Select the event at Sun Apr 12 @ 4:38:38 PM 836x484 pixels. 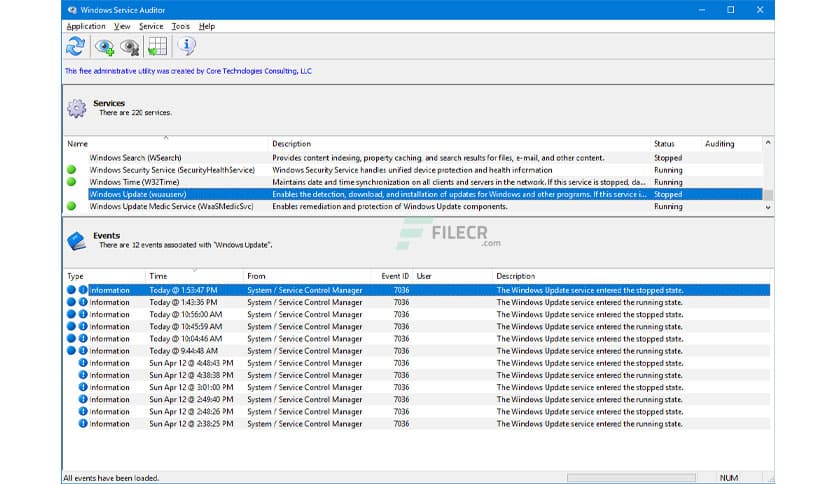(x=417, y=375)
